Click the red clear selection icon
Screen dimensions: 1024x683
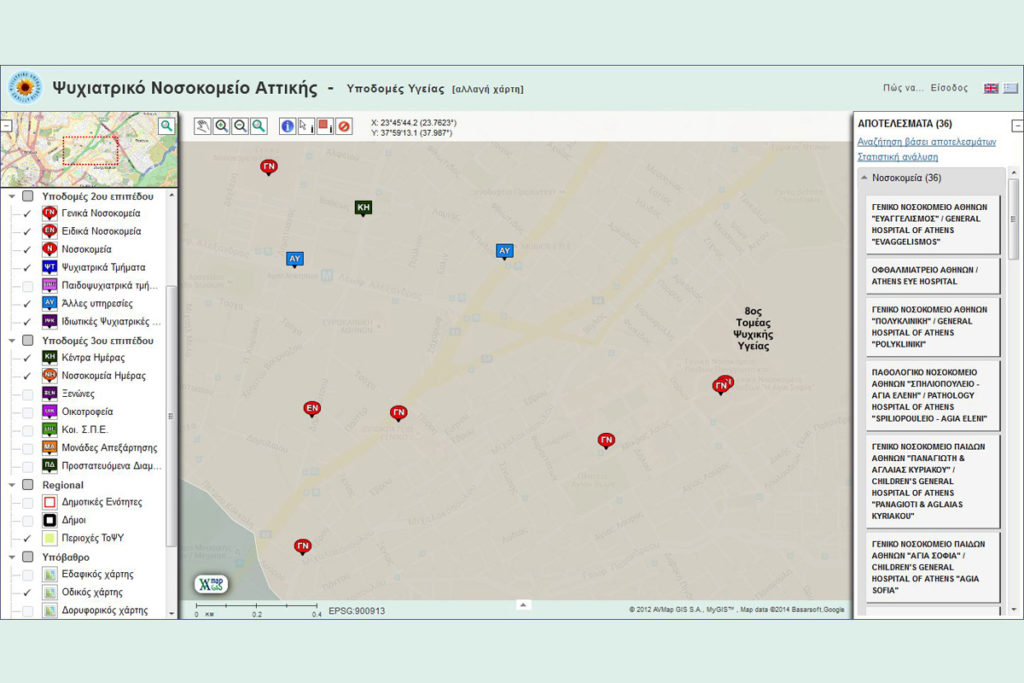tap(343, 126)
